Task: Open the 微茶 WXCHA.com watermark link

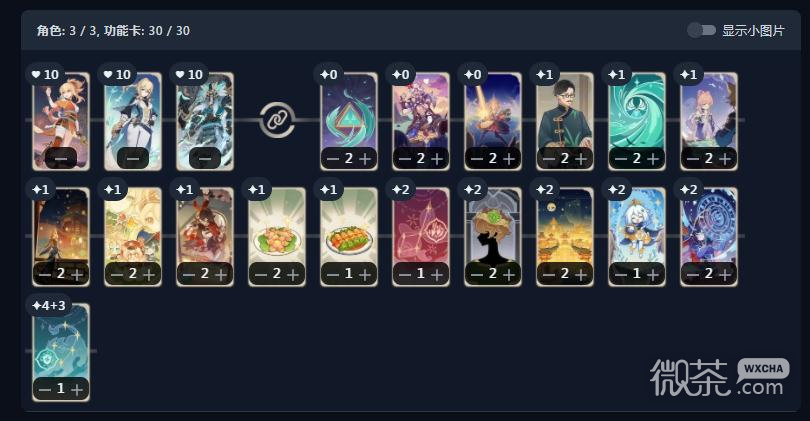Action: [x=719, y=377]
